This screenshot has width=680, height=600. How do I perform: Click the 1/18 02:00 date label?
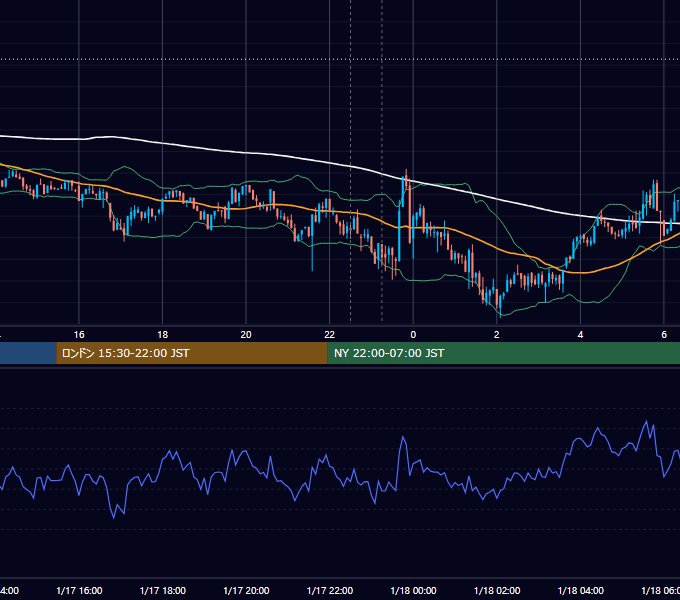497,590
